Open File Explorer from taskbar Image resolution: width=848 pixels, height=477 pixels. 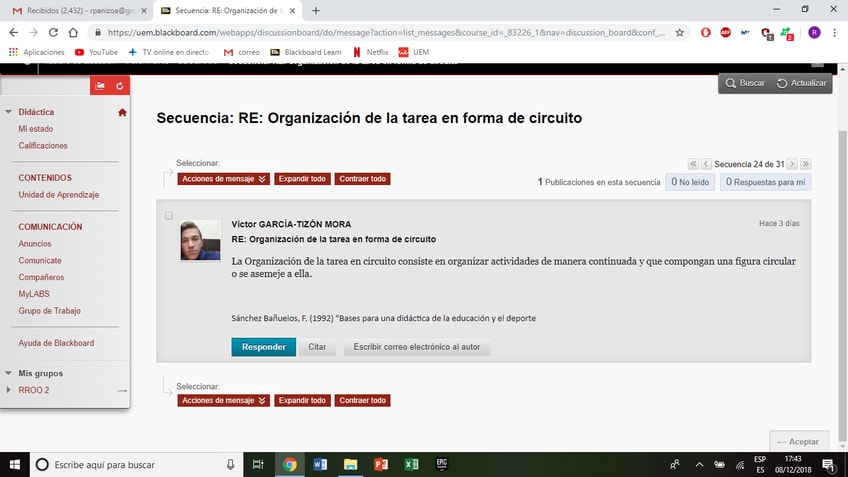point(350,465)
